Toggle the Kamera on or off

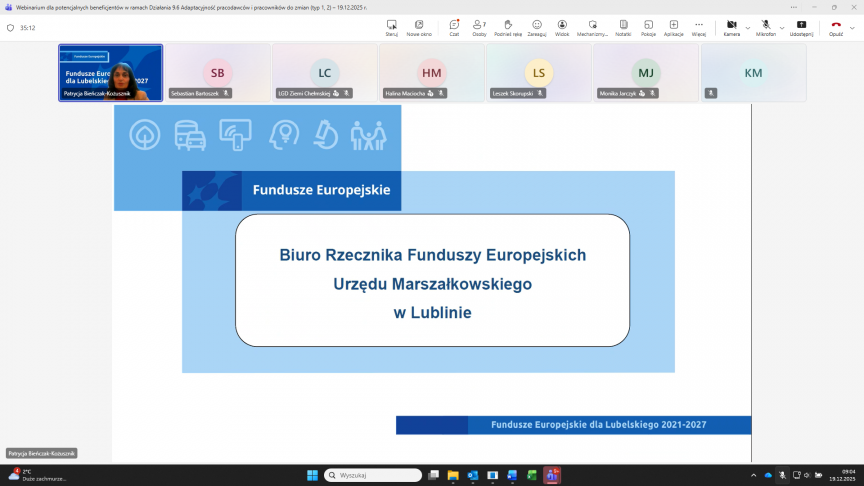pyautogui.click(x=731, y=26)
